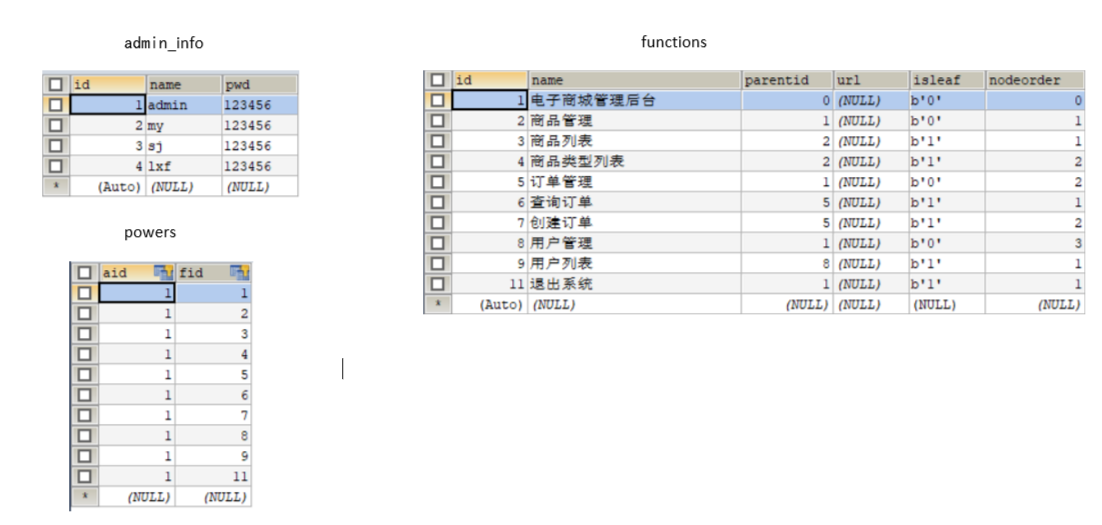Select the parentid cell of 用户列表 row

click(x=787, y=264)
